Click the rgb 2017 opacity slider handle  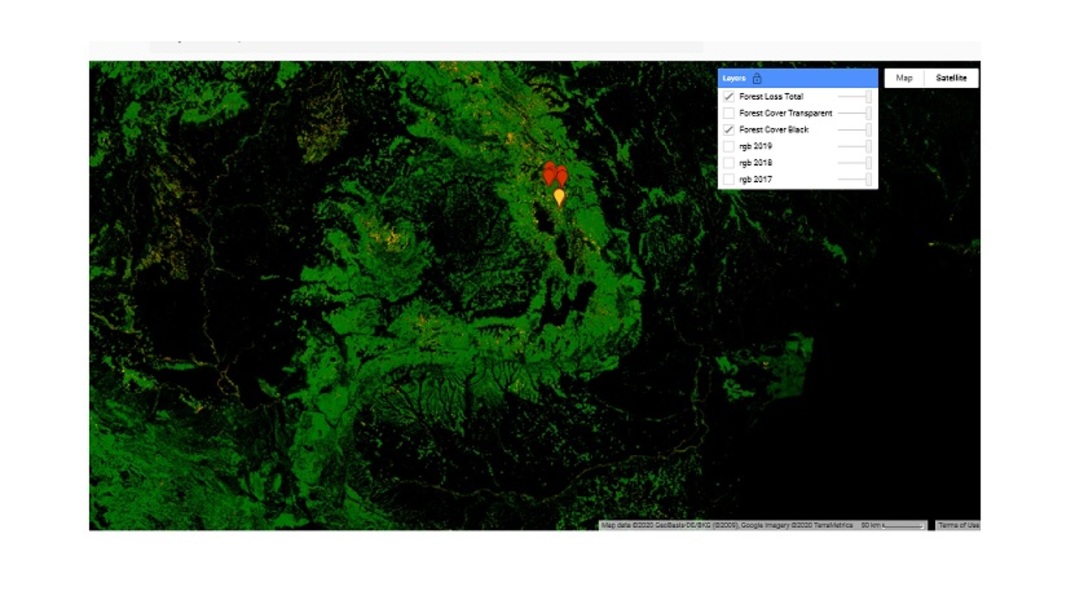pos(868,180)
